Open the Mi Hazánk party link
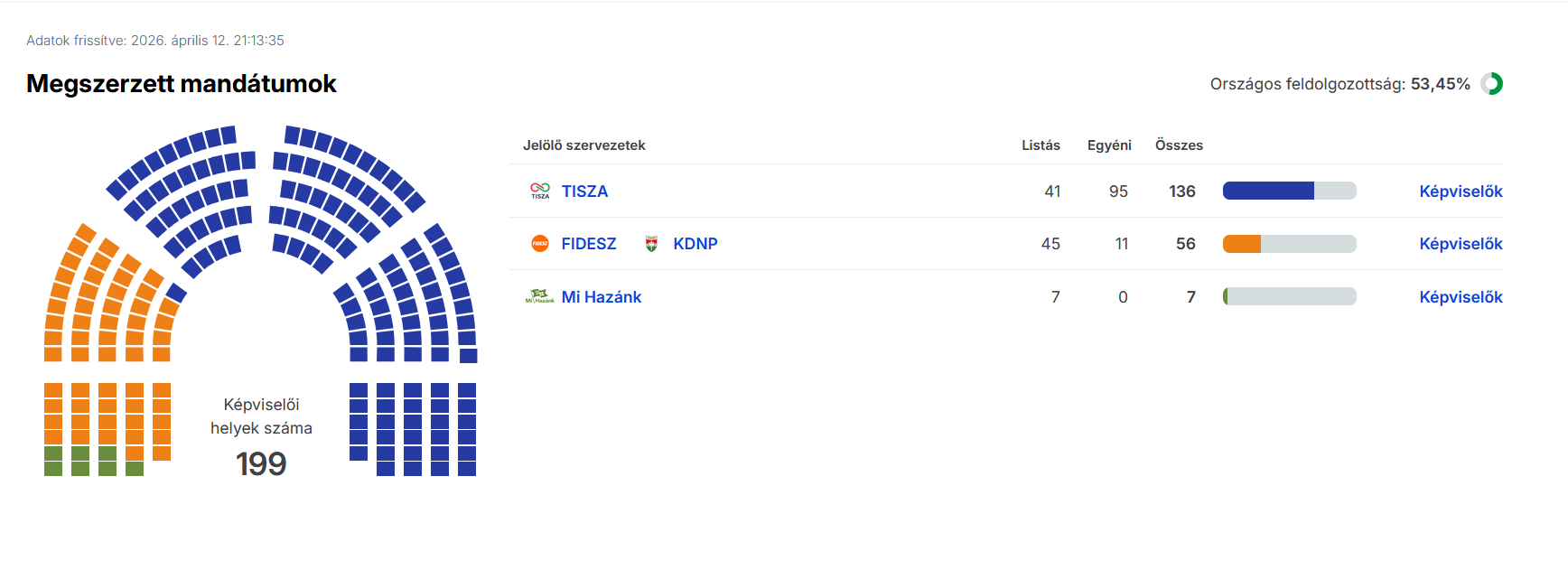Screen dimensions: 1568x570 click(602, 297)
